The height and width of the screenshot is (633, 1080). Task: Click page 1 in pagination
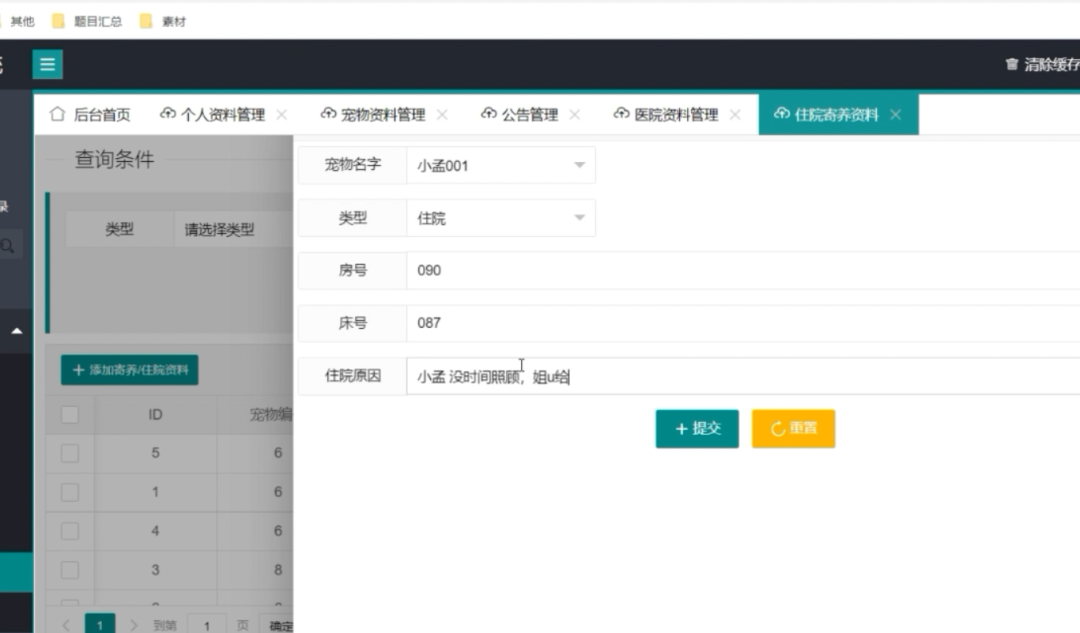pyautogui.click(x=100, y=625)
